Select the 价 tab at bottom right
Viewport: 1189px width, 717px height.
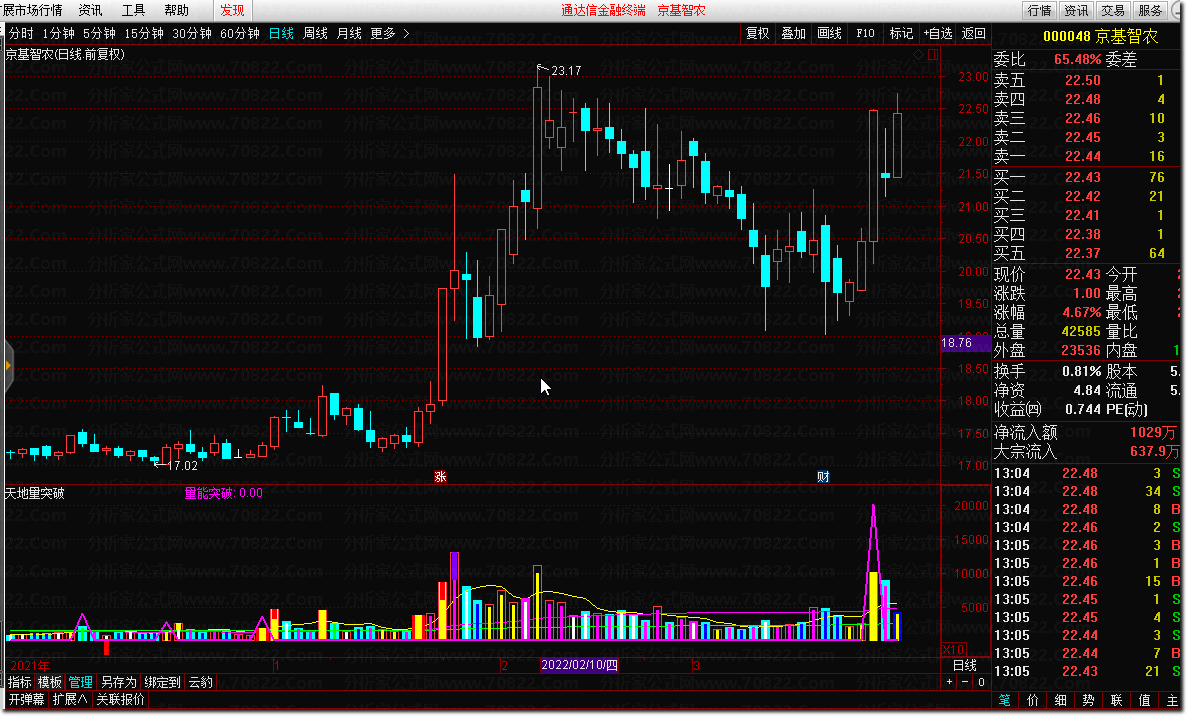1032,700
